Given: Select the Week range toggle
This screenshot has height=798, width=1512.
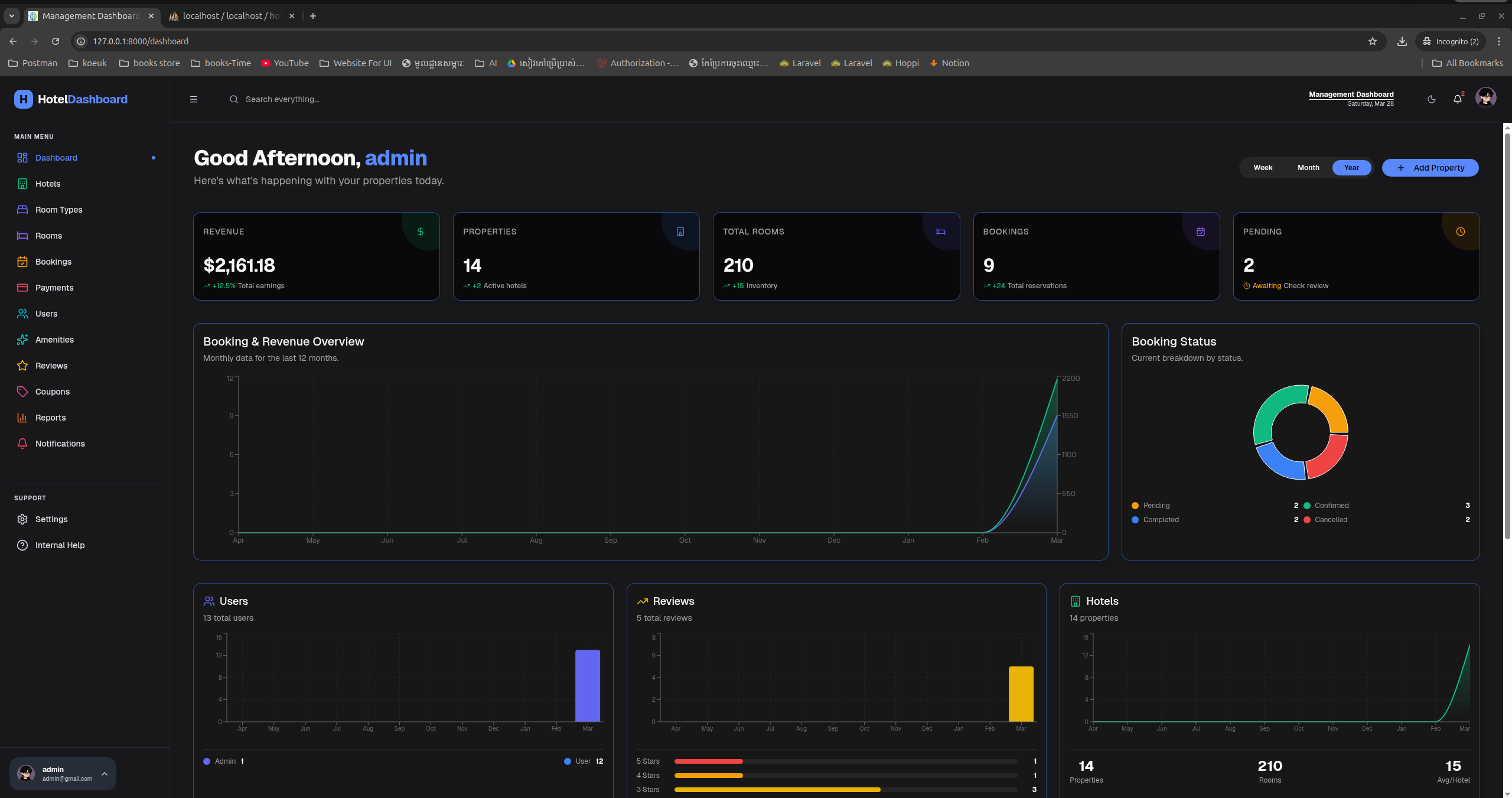Looking at the screenshot, I should 1263,168.
